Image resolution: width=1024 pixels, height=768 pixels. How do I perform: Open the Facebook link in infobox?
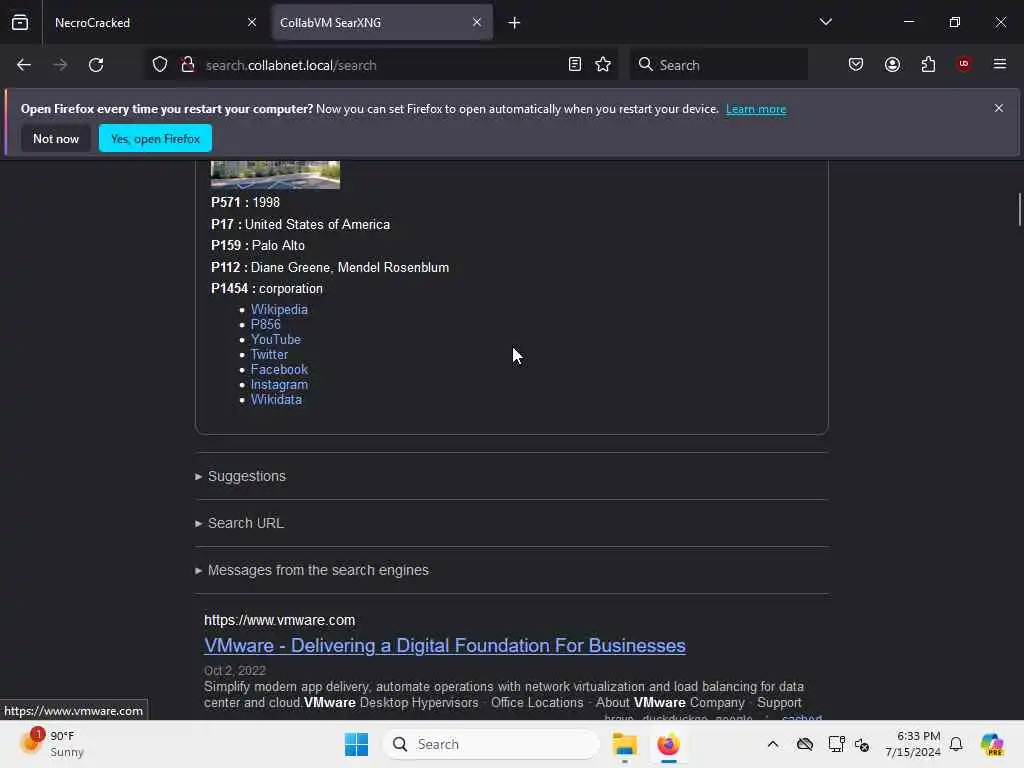coord(279,370)
